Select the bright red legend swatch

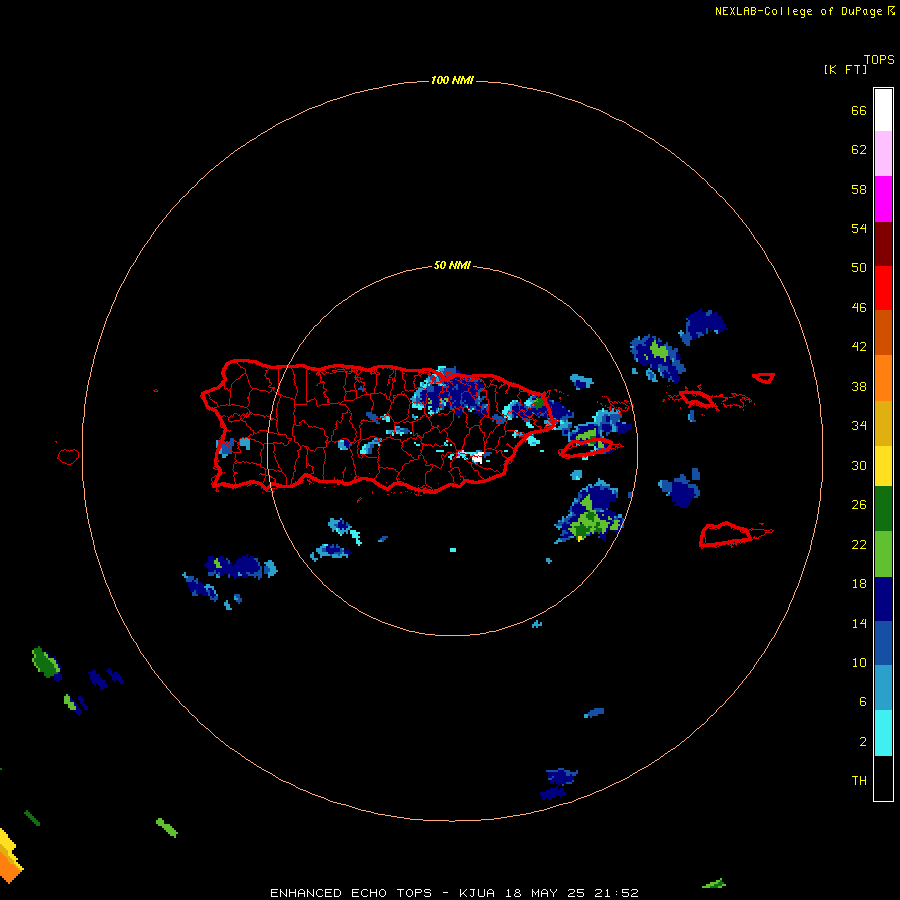point(883,288)
